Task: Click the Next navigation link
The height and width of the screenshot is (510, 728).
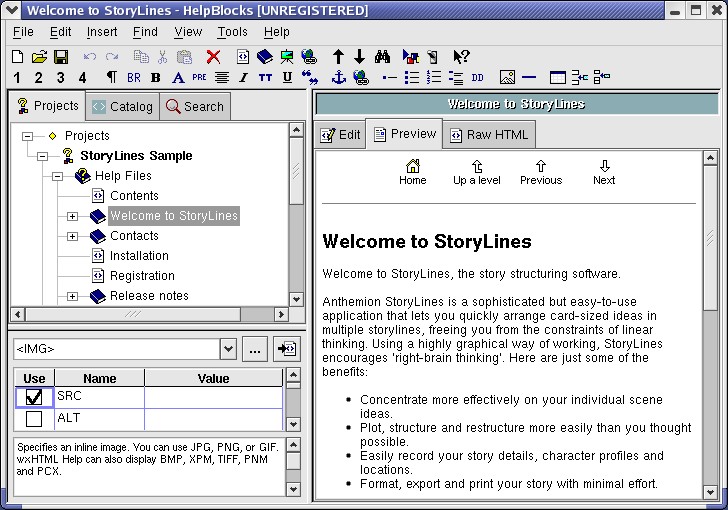Action: tap(604, 172)
